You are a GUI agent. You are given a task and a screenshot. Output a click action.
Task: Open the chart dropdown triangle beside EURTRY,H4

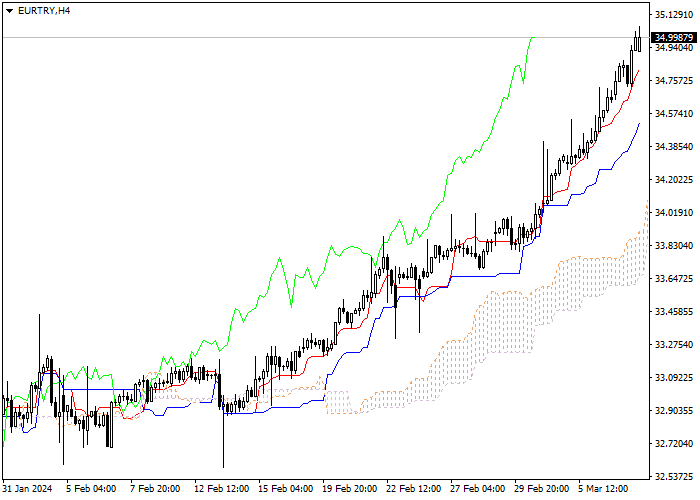[9, 11]
